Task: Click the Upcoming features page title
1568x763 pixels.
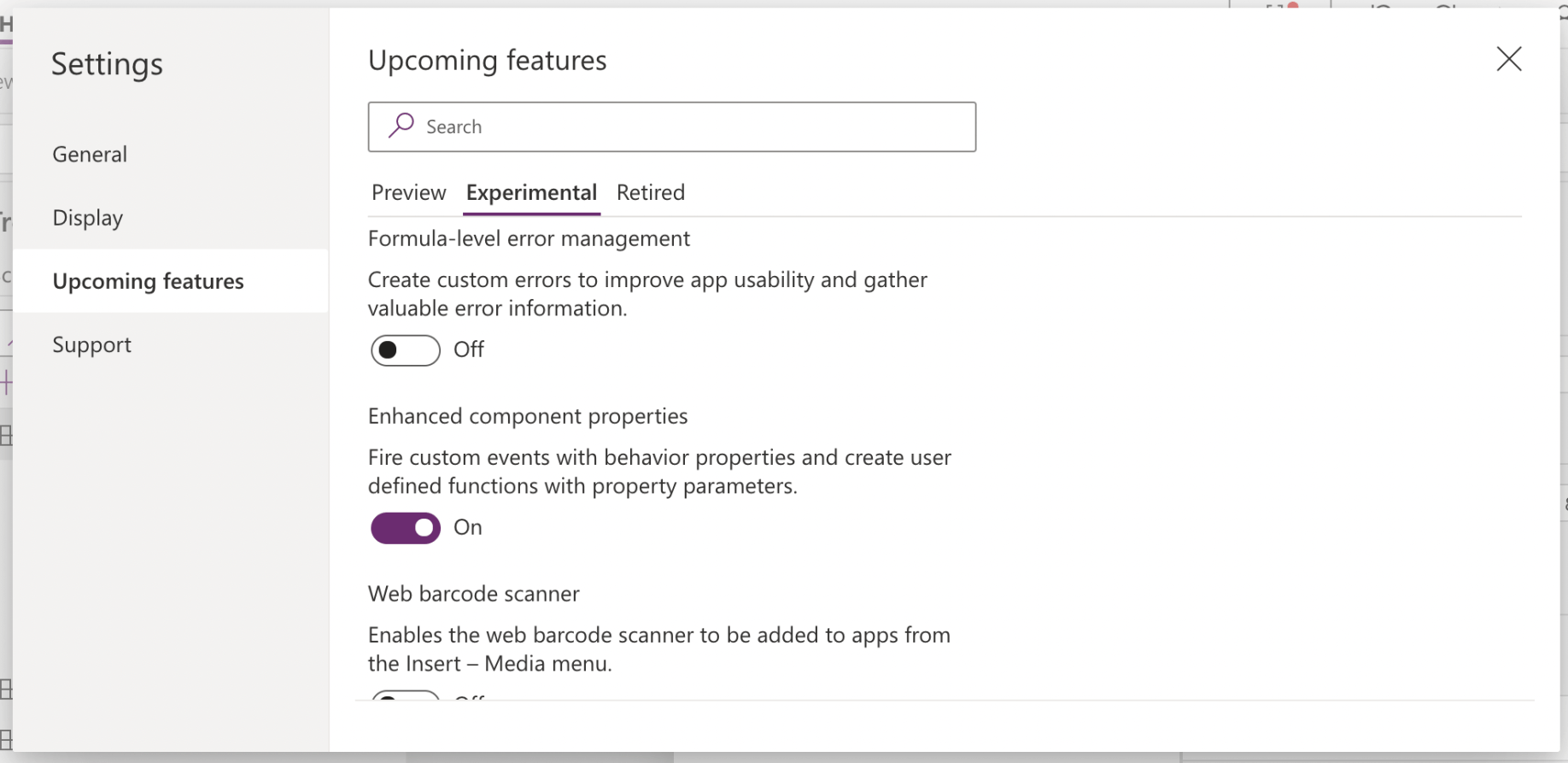Action: pos(488,60)
